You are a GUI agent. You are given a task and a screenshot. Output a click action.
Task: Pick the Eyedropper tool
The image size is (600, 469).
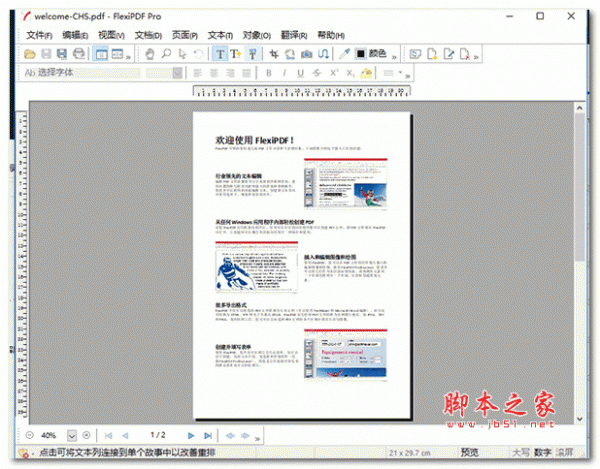coord(344,54)
